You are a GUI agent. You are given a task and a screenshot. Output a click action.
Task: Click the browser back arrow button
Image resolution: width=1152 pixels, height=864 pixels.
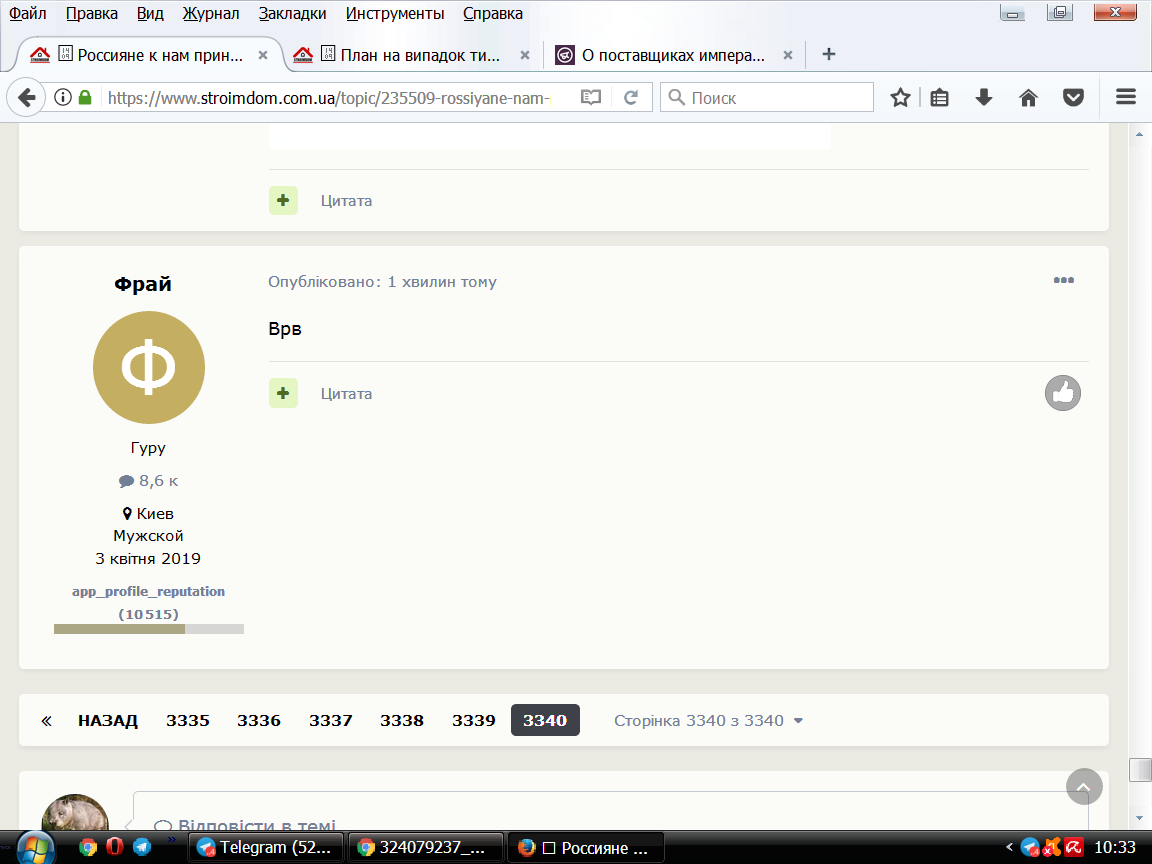(26, 98)
